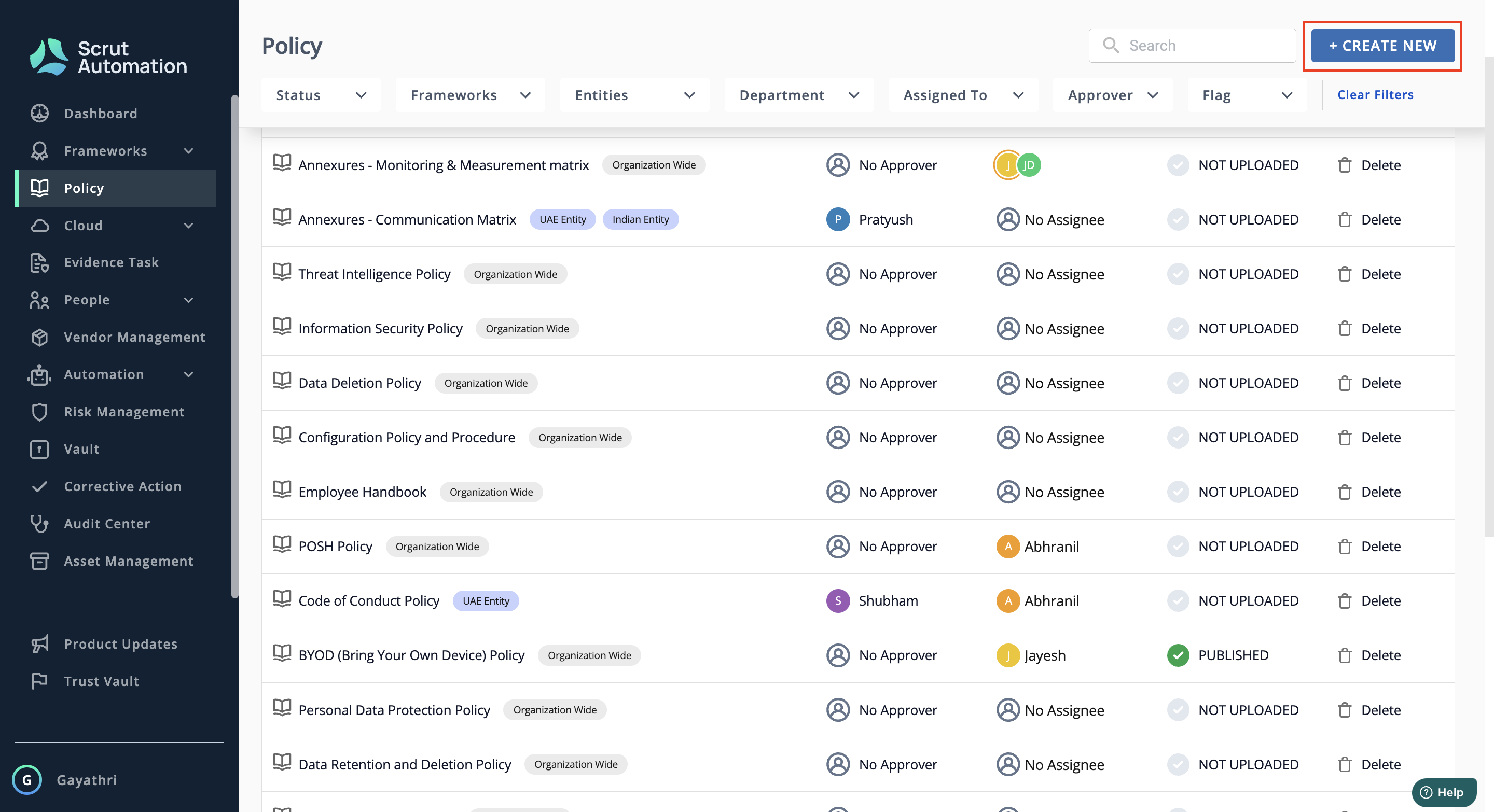Click the policy Search input field

coord(1192,45)
